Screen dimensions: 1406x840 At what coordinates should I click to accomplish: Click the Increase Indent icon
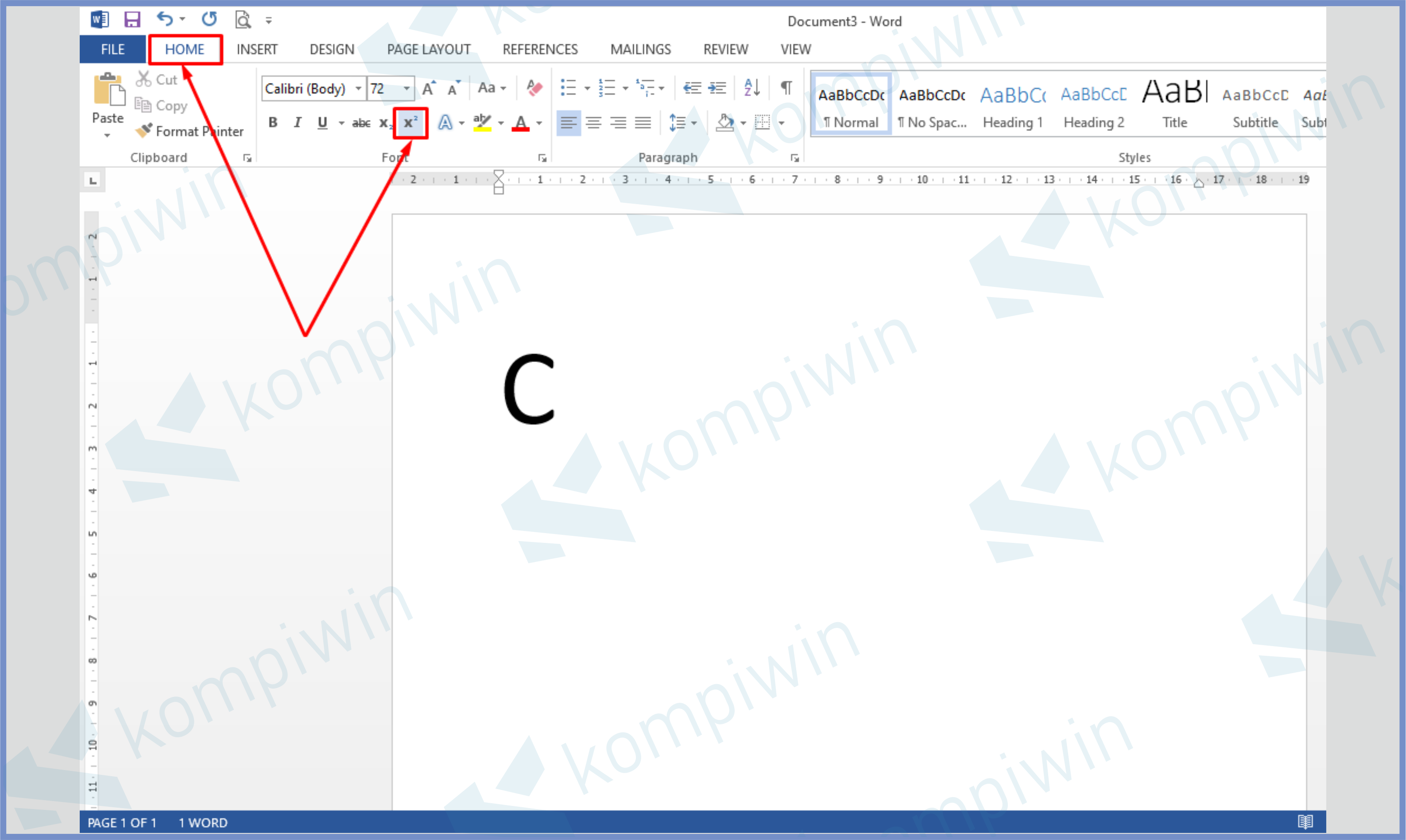717,88
